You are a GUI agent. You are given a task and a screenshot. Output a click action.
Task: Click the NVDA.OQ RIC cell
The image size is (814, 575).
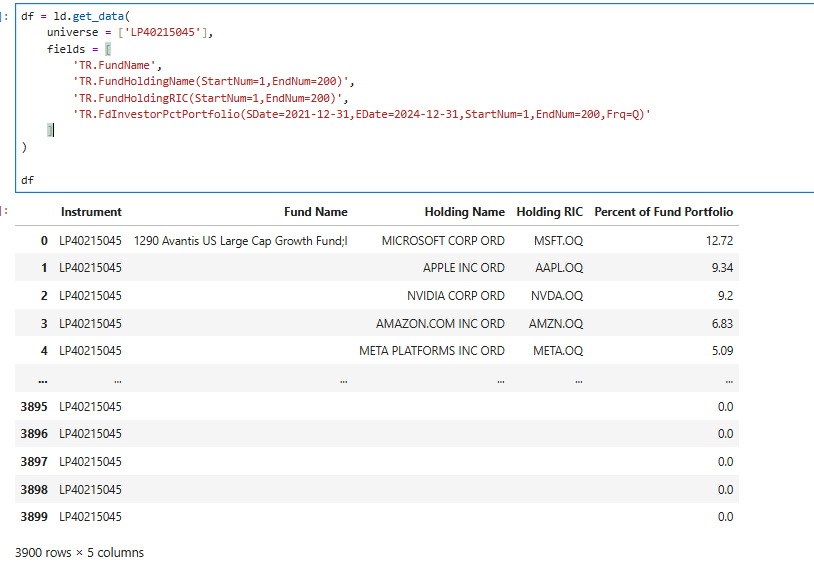click(x=557, y=296)
